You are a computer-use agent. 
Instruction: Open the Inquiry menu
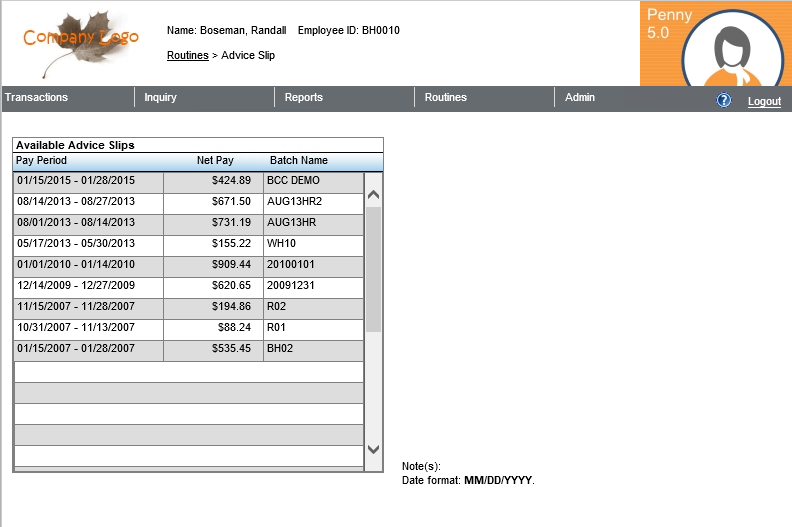point(160,98)
